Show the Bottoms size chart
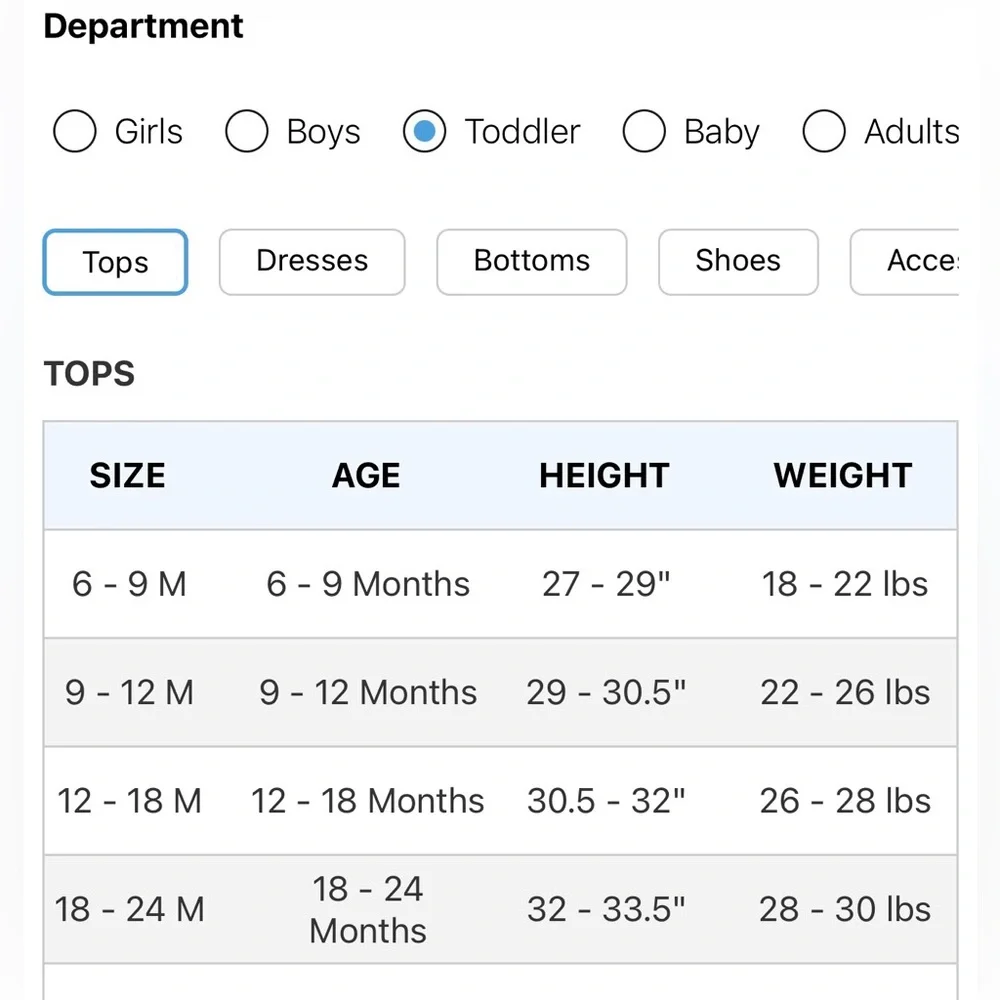Viewport: 1000px width, 1000px height. (532, 262)
